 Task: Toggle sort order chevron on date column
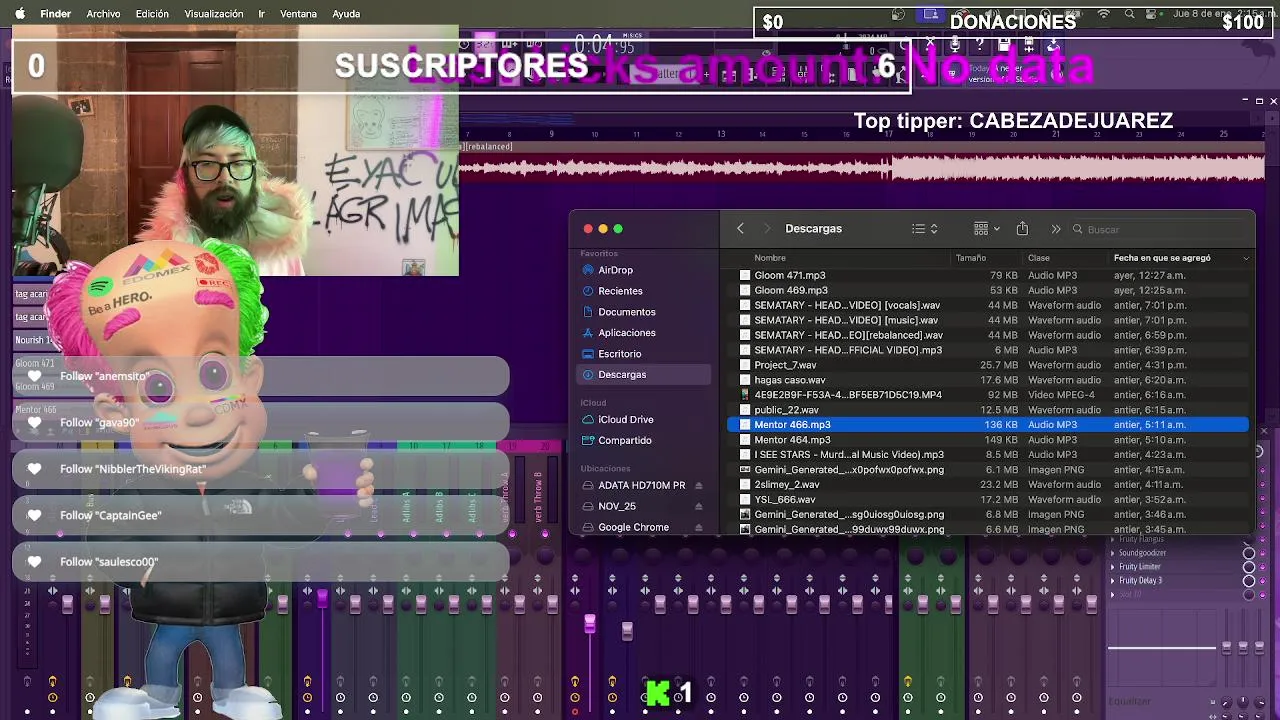[1246, 258]
